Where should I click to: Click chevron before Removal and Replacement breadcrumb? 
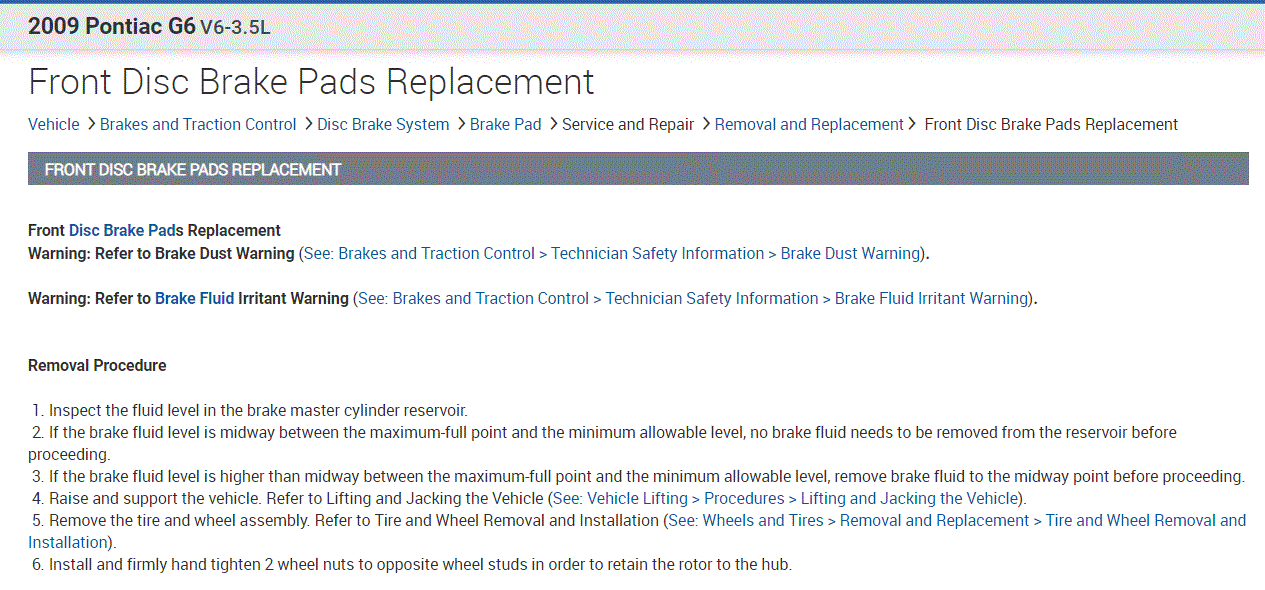tap(706, 124)
